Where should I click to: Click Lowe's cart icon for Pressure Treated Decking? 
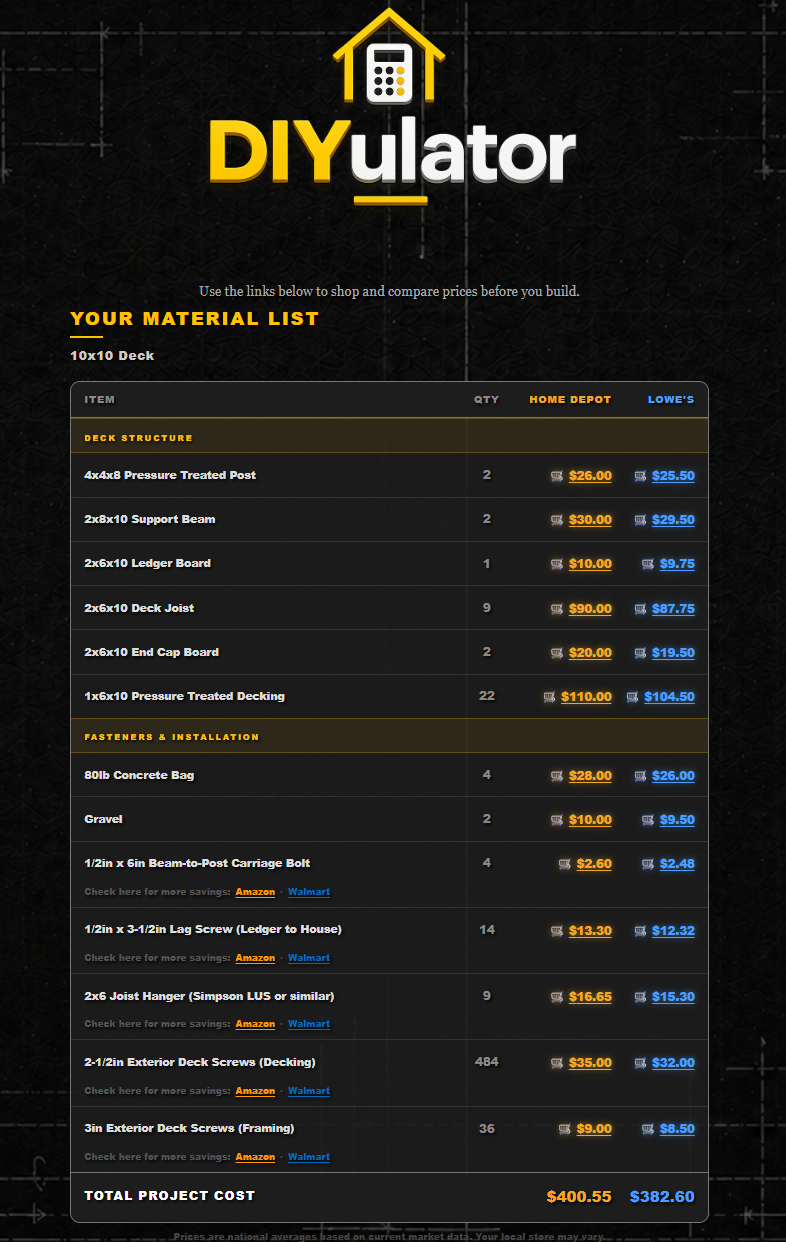tap(632, 697)
